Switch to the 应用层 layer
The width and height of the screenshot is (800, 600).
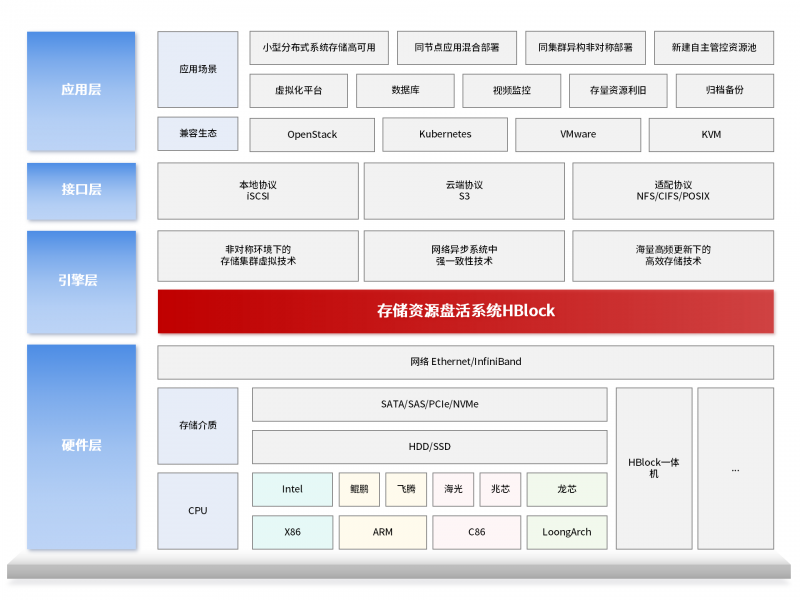[x=81, y=91]
